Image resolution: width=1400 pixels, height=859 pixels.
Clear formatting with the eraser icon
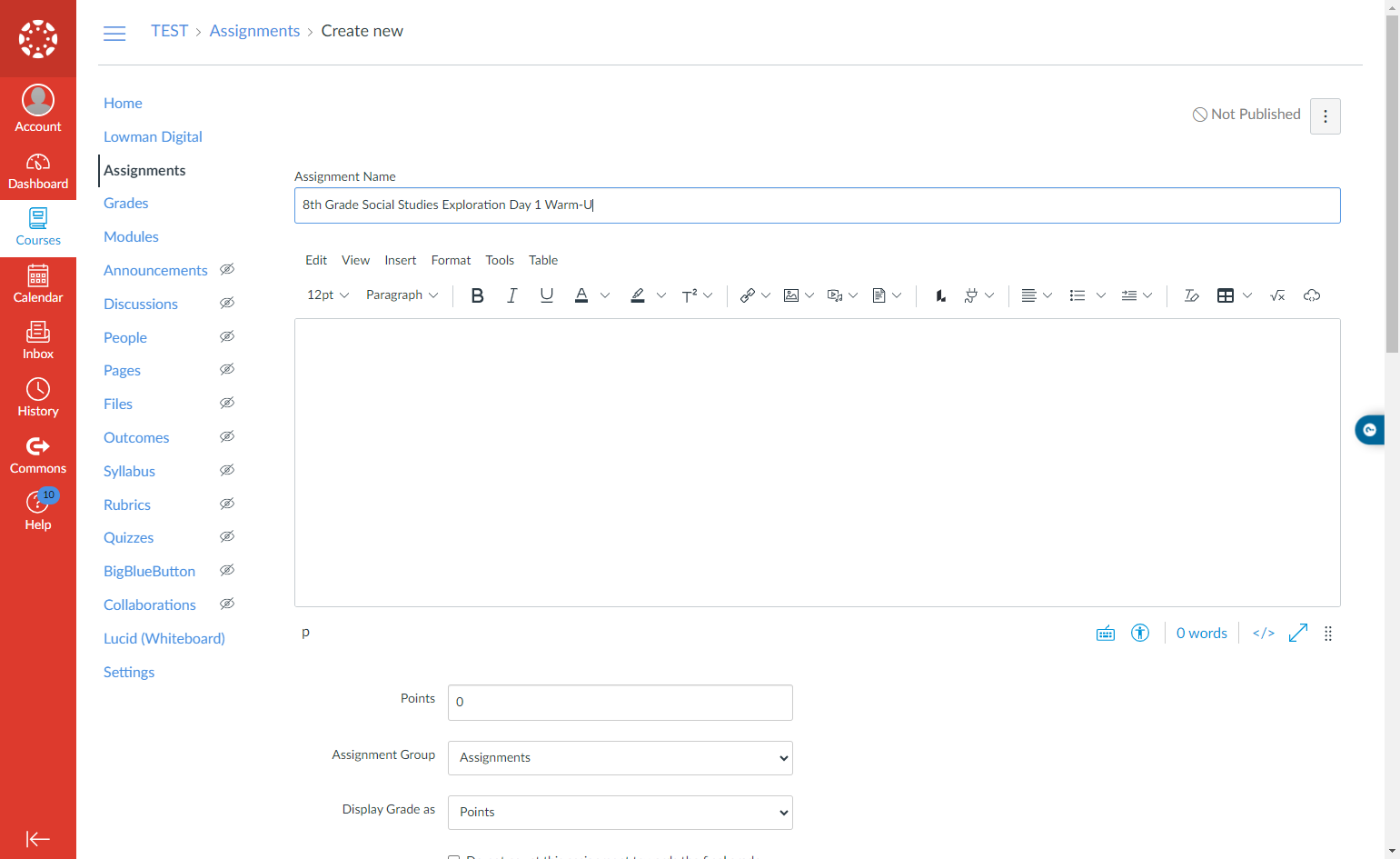coord(1191,295)
